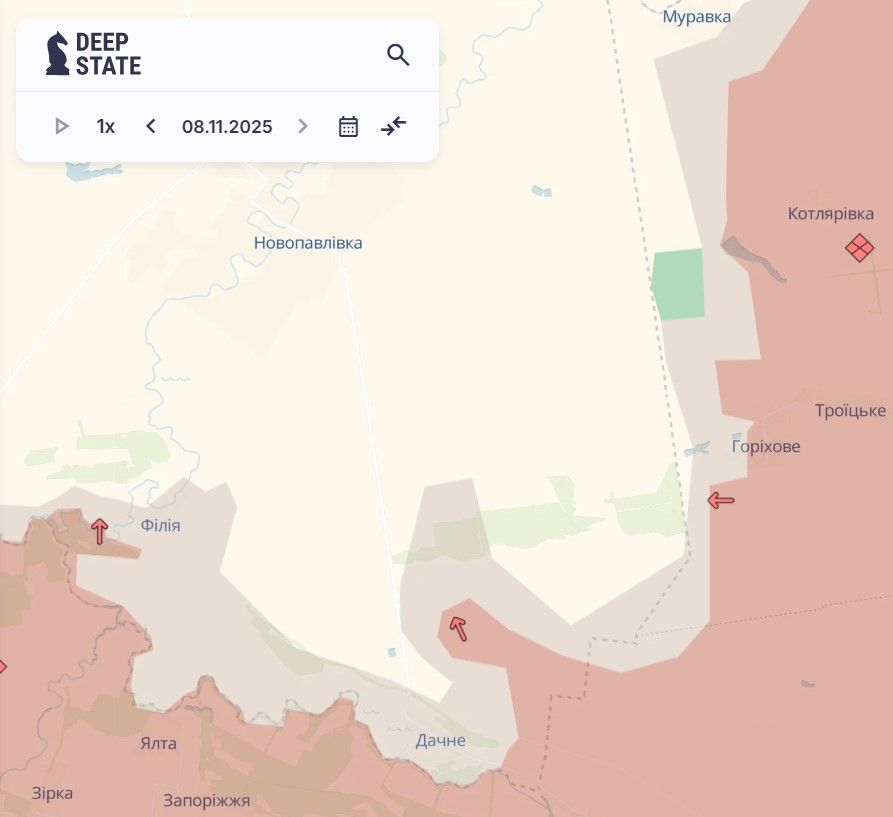Viewport: 893px width, 817px height.
Task: Select the red arrow west of Горіхове
Action: 721,500
